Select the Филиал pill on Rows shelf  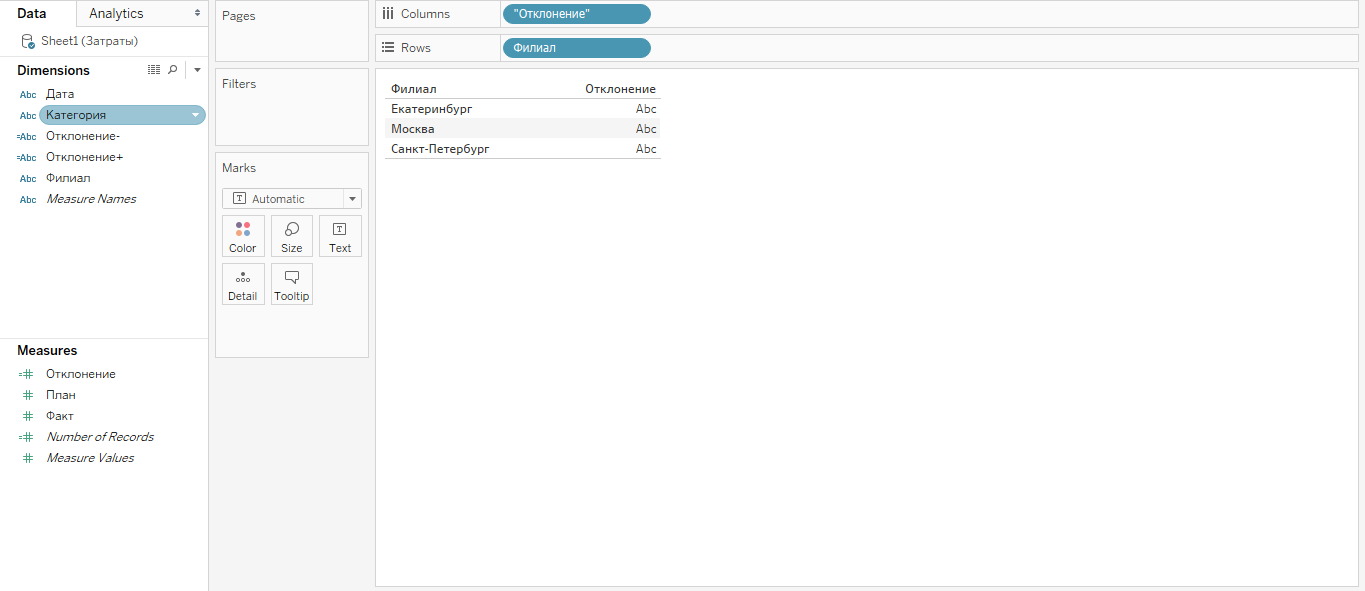[576, 48]
